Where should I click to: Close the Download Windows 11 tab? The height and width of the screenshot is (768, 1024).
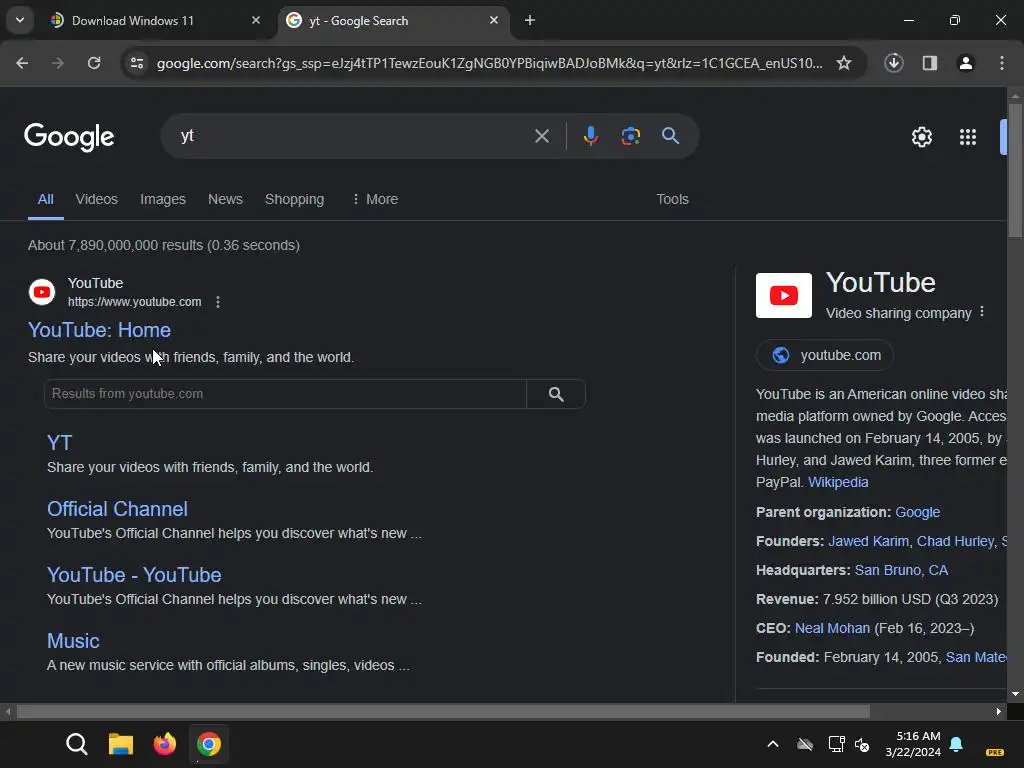tap(256, 20)
